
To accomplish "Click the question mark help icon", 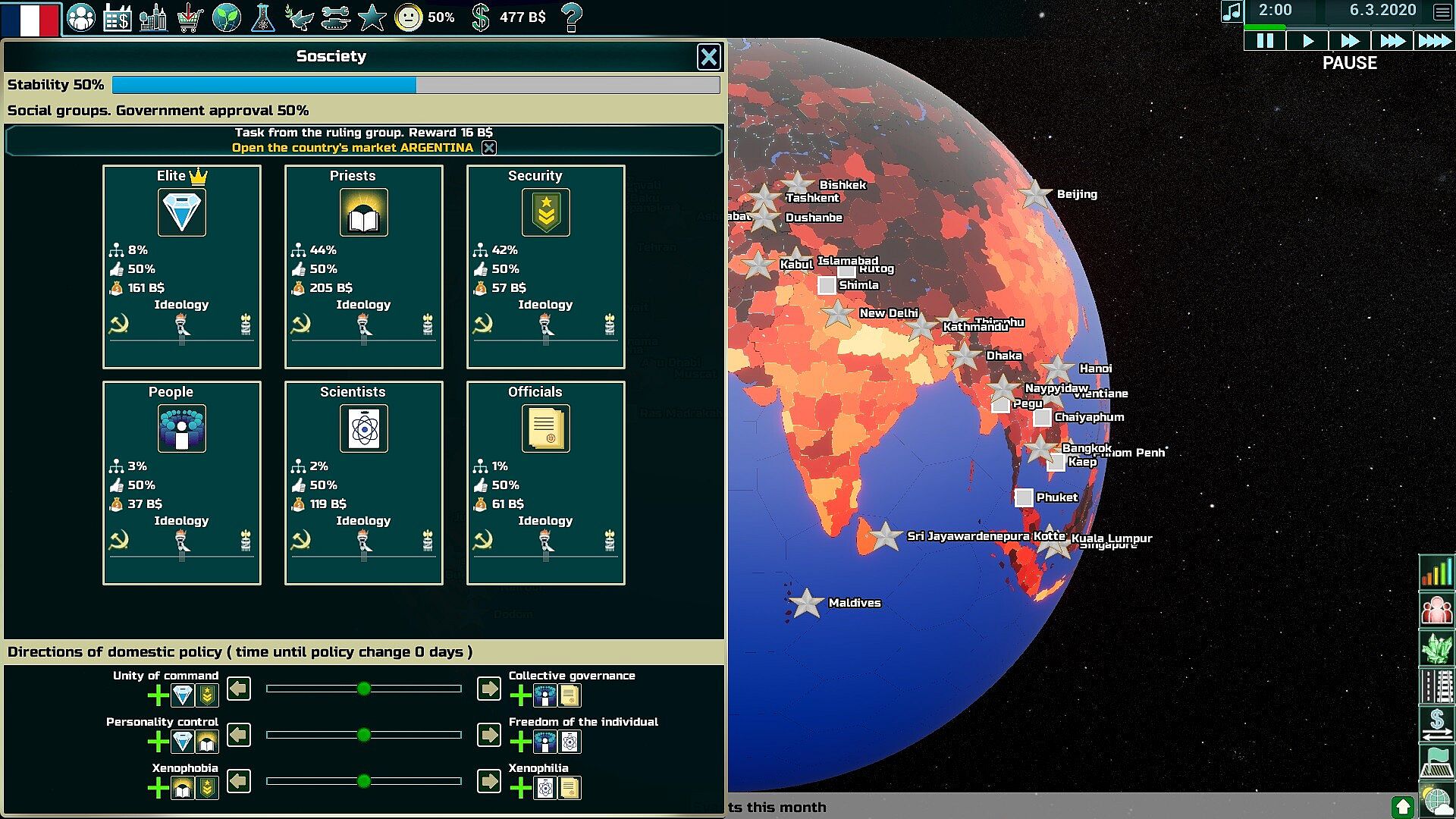I will [572, 17].
